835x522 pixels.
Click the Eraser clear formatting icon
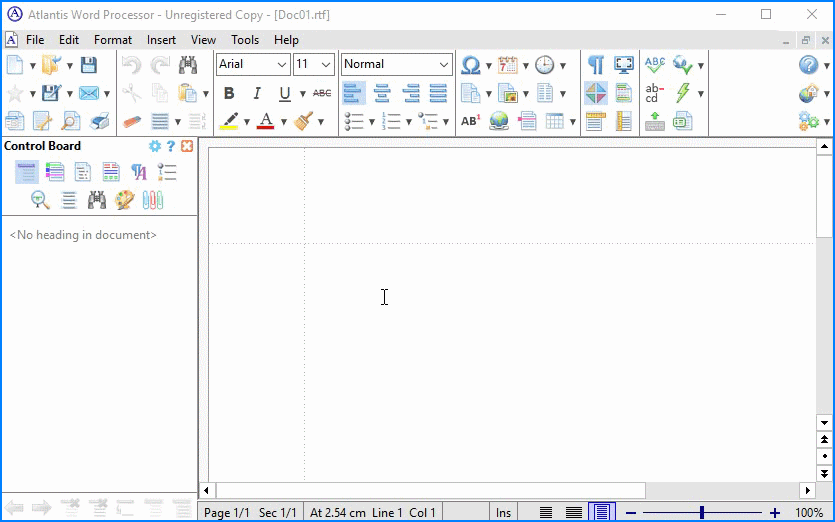[132, 121]
